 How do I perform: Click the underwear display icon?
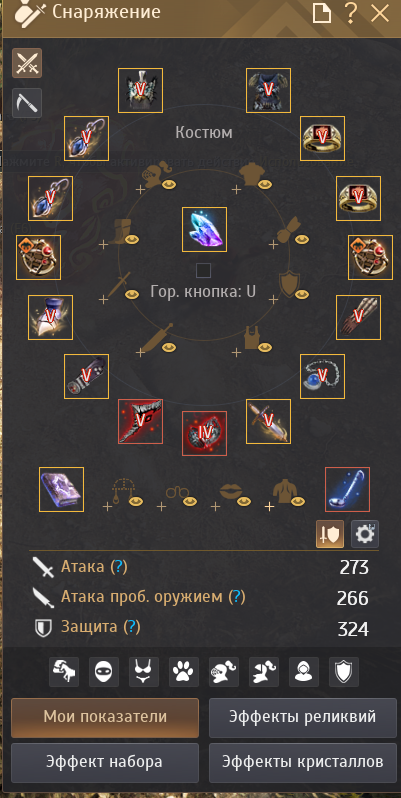pos(144,671)
